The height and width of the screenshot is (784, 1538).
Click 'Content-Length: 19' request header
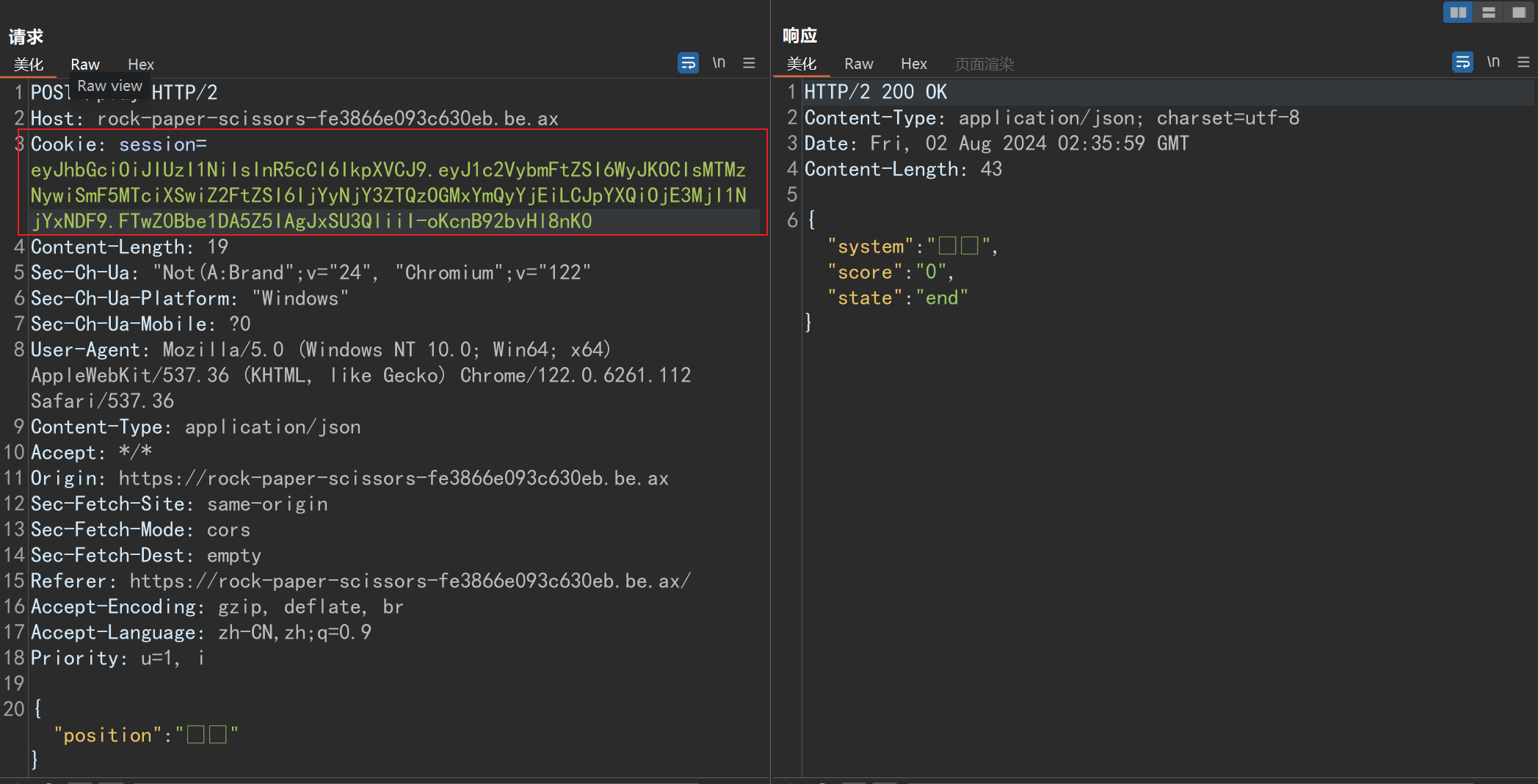[x=129, y=247]
